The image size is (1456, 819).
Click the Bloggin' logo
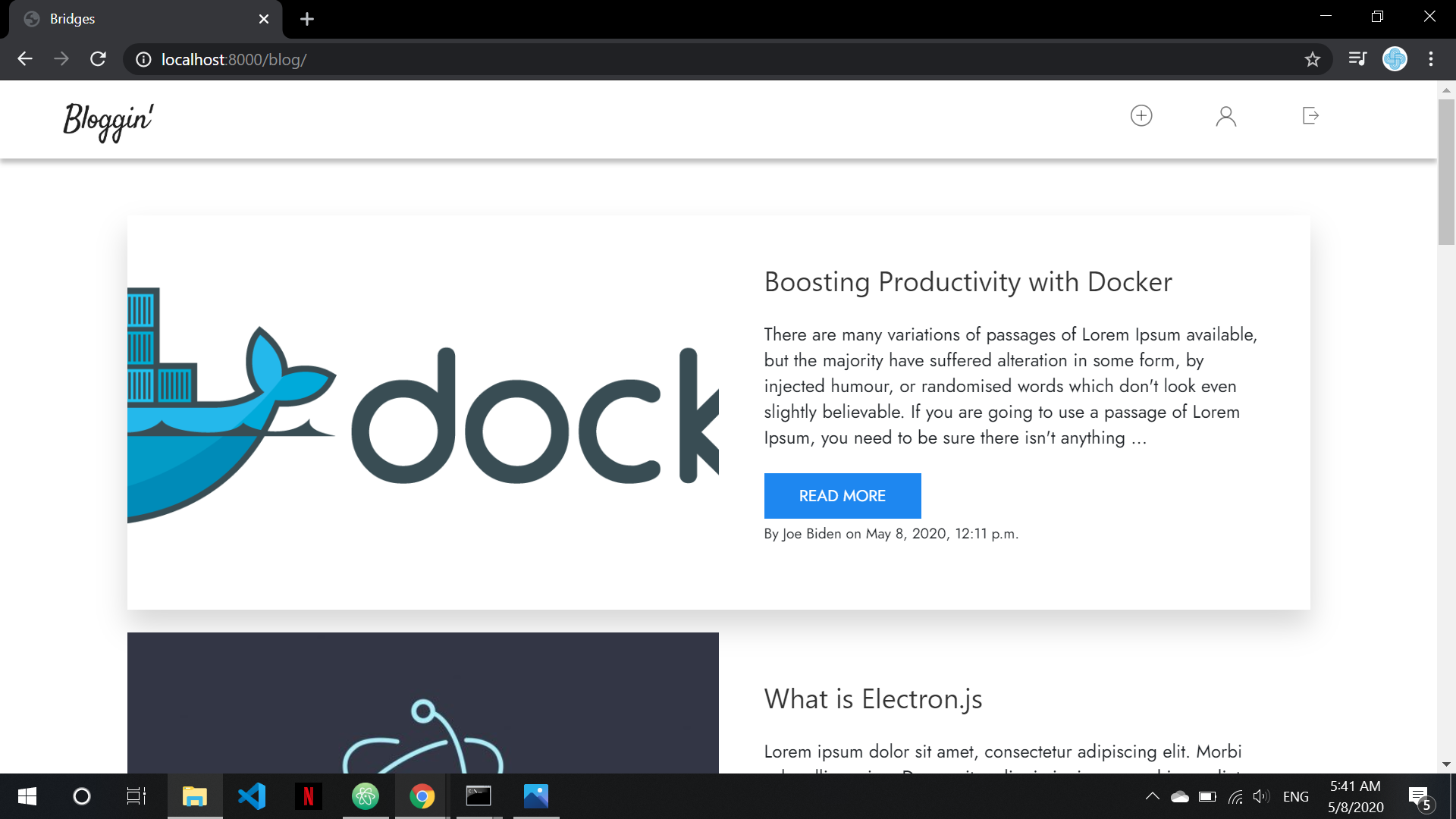(108, 121)
